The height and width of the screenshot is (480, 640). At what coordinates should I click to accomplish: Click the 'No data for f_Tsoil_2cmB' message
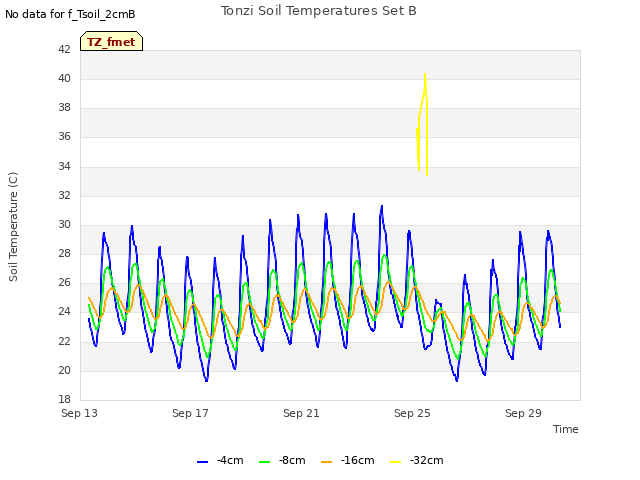click(70, 14)
